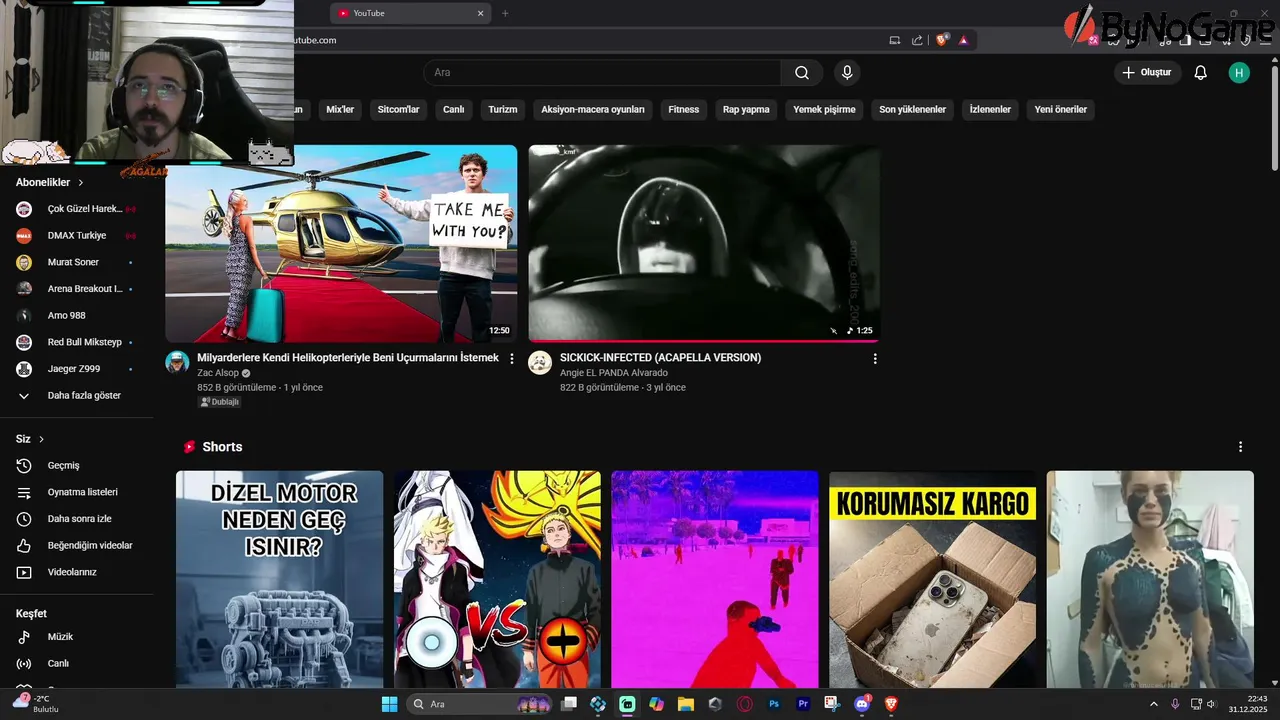Show hidden system tray icons chevron
Viewport: 1280px width, 720px height.
[1154, 704]
